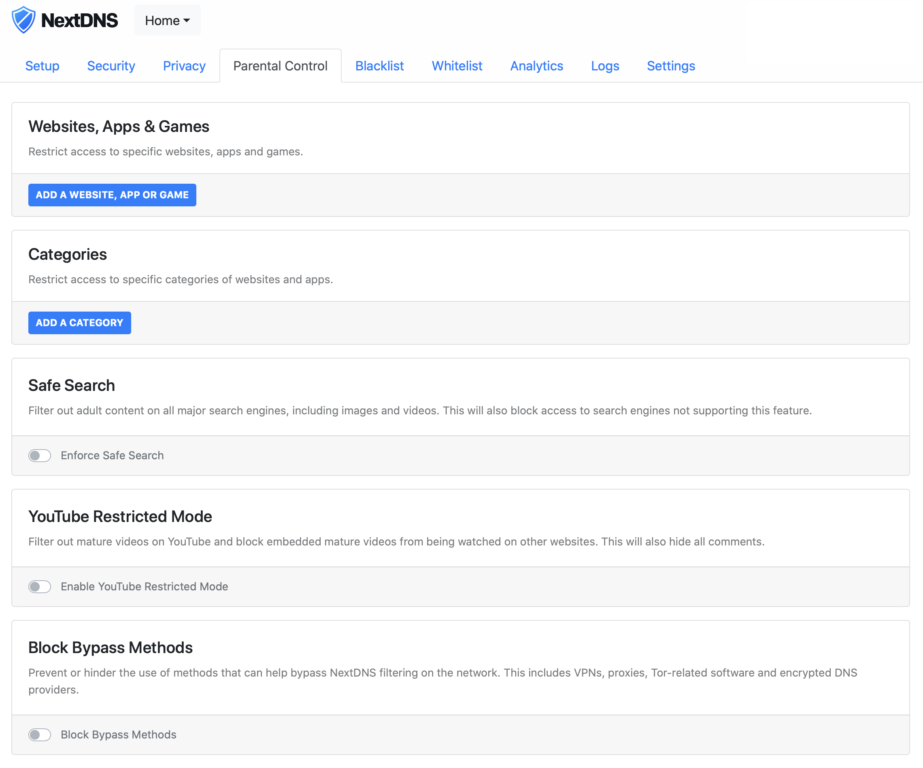Click the Enable YouTube Restricted Mode label
Screen dimensions: 923x768
144,587
